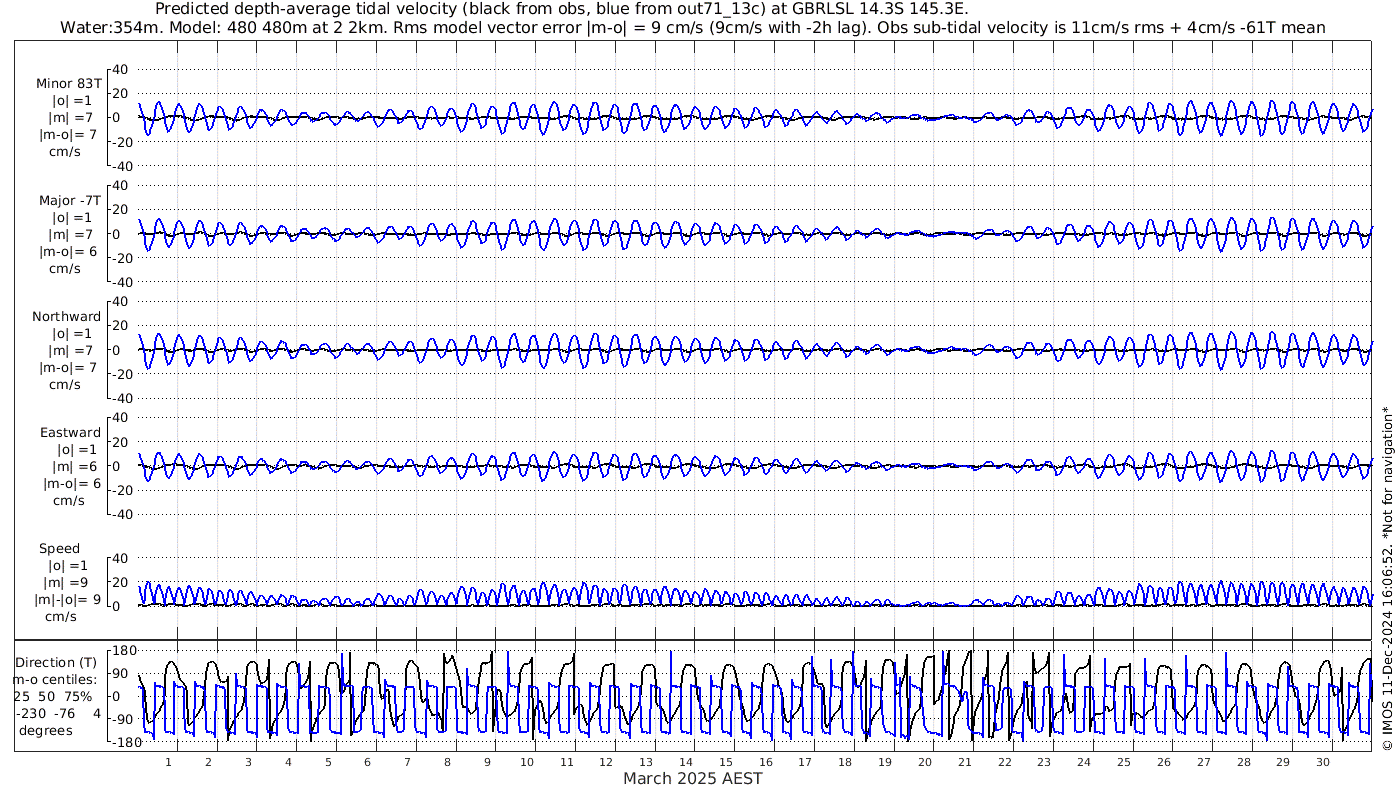
Task: Click the x-axis day label '10'
Action: [526, 762]
